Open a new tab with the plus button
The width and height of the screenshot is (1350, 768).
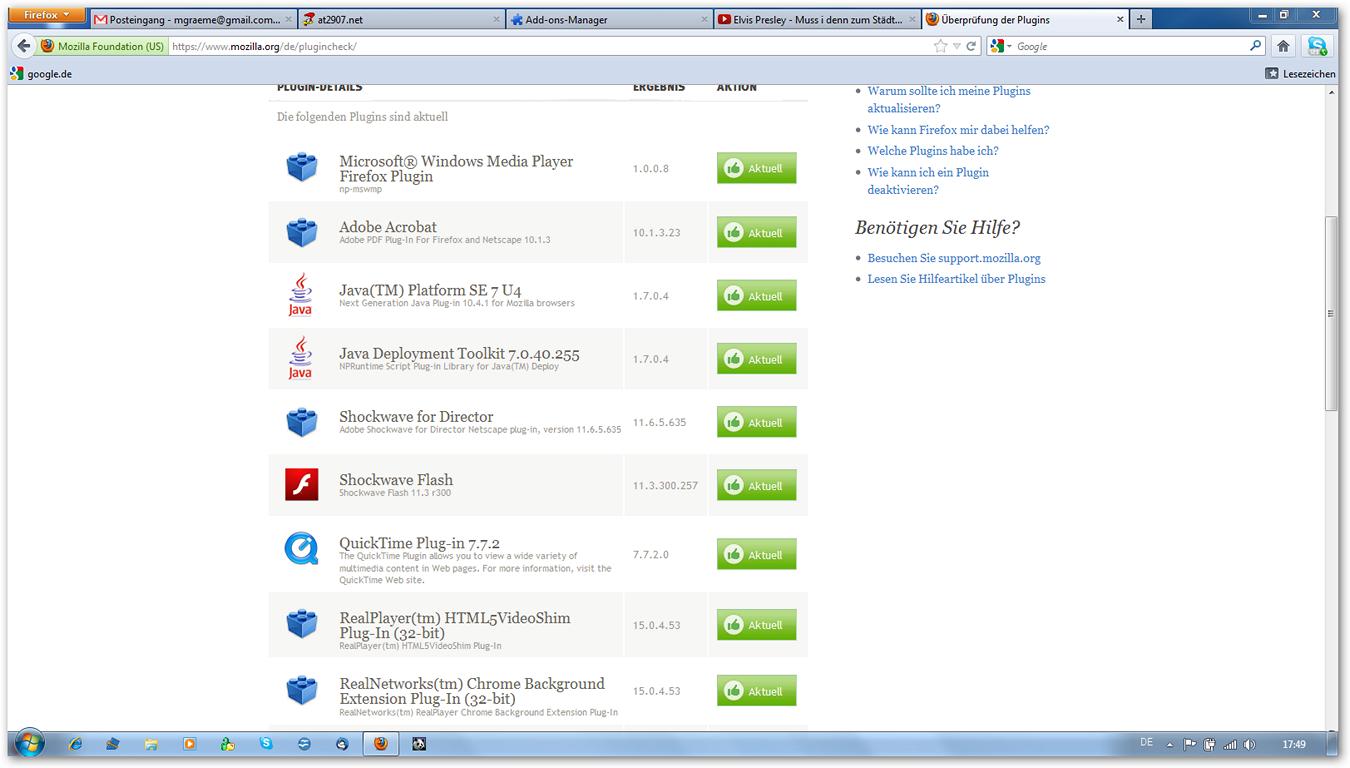tap(1141, 19)
